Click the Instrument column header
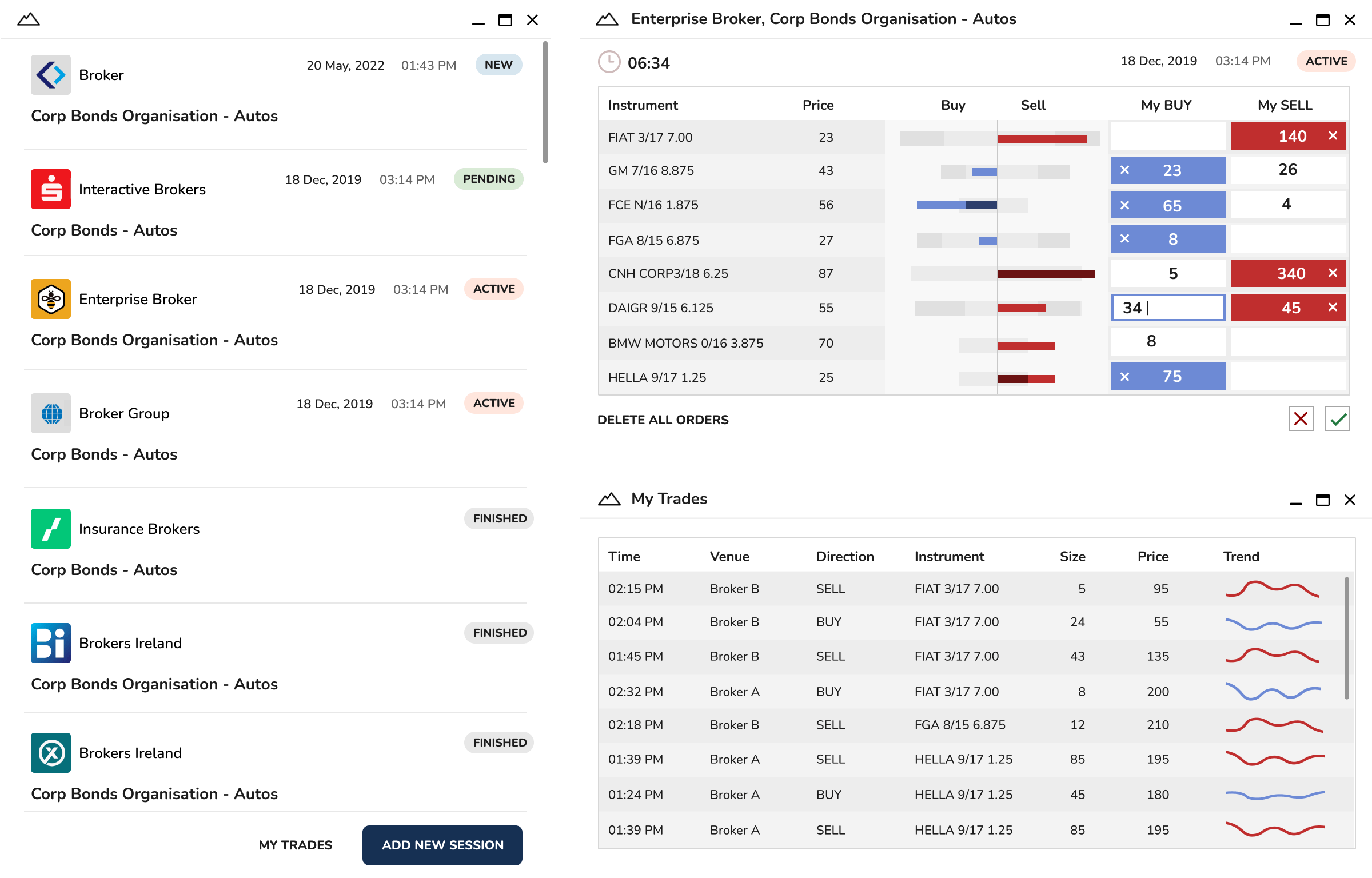The image size is (1372, 878). tap(643, 105)
